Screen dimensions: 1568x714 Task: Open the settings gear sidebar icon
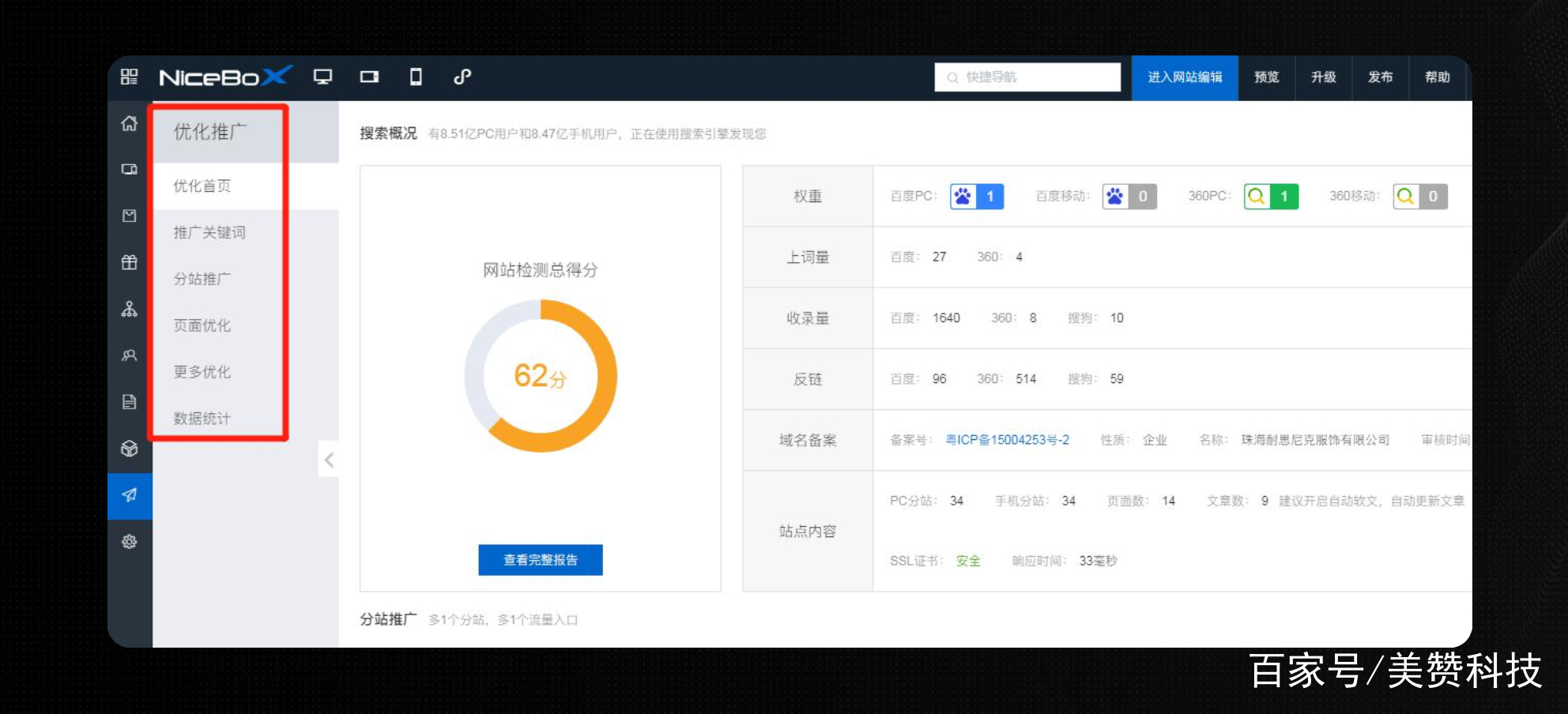(x=130, y=542)
